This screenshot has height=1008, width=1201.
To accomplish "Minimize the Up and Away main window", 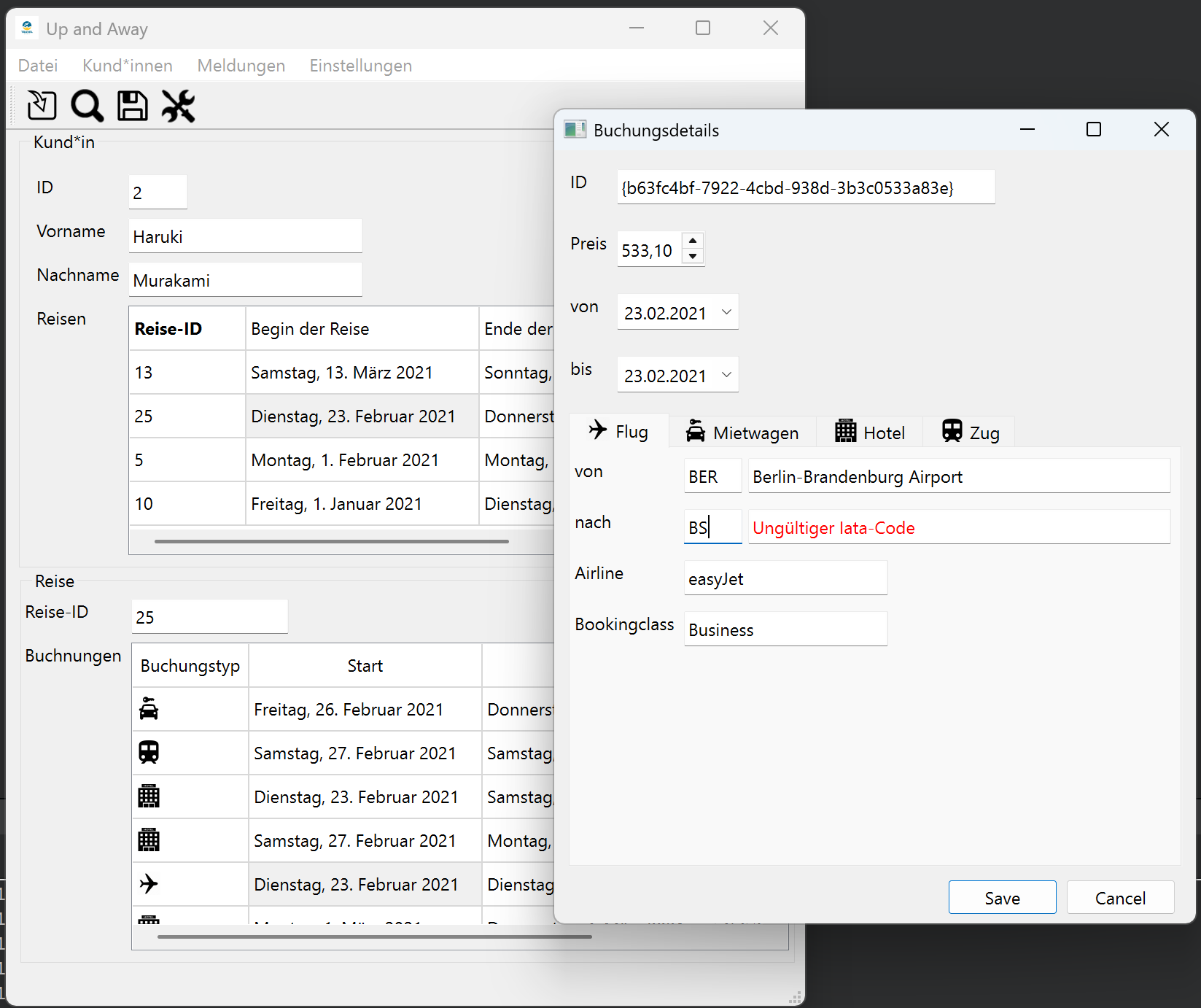I will [x=637, y=28].
